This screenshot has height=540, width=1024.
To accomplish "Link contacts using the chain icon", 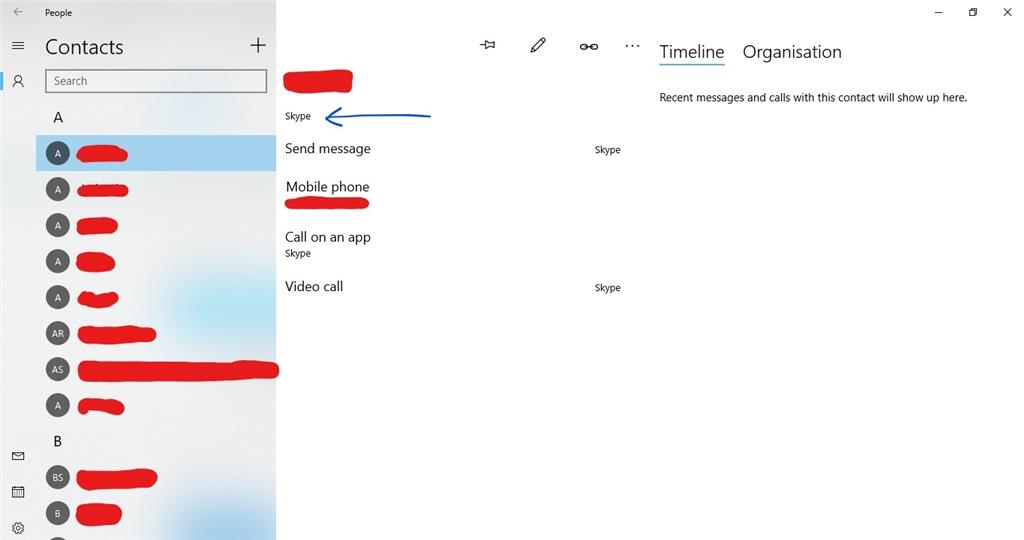I will pos(588,46).
